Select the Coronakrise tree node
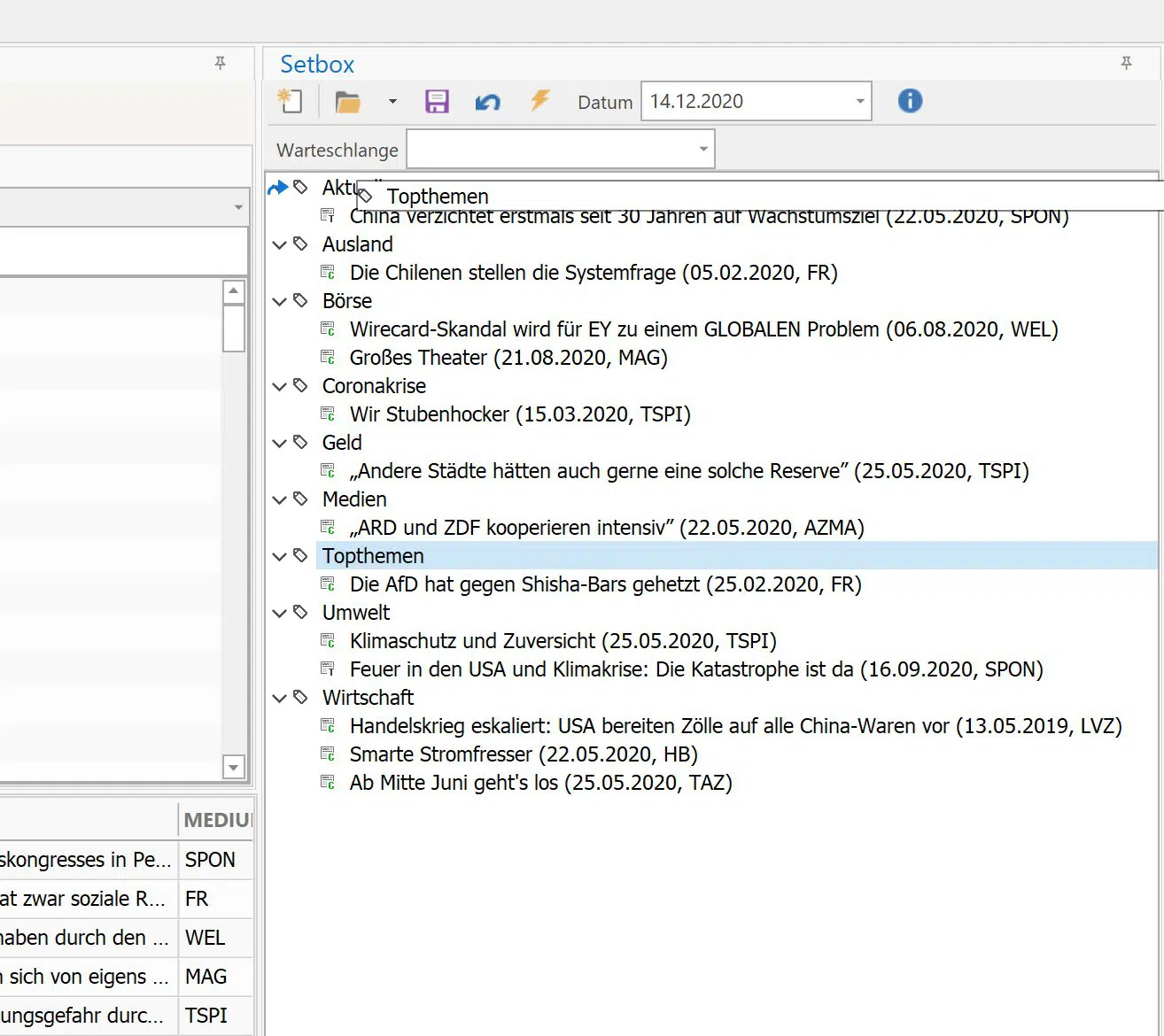Viewport: 1164px width, 1036px height. coord(374,386)
